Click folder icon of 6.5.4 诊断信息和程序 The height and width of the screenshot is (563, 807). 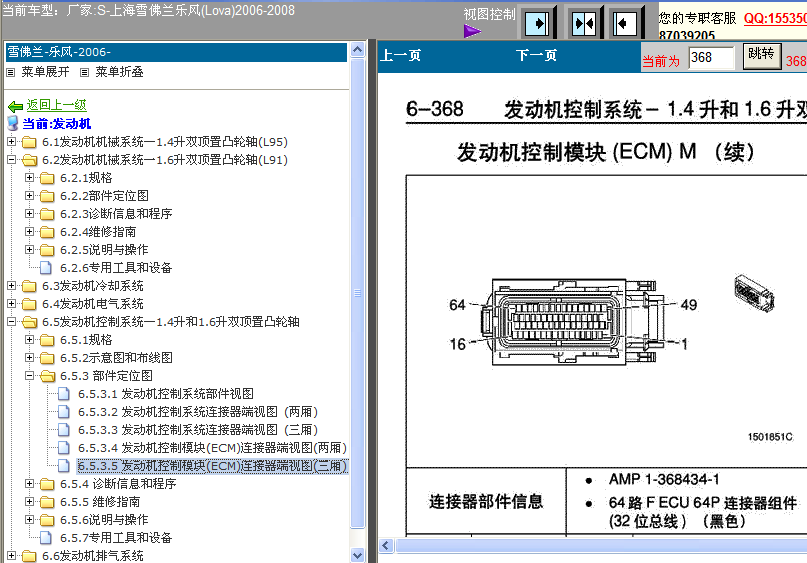tap(47, 484)
